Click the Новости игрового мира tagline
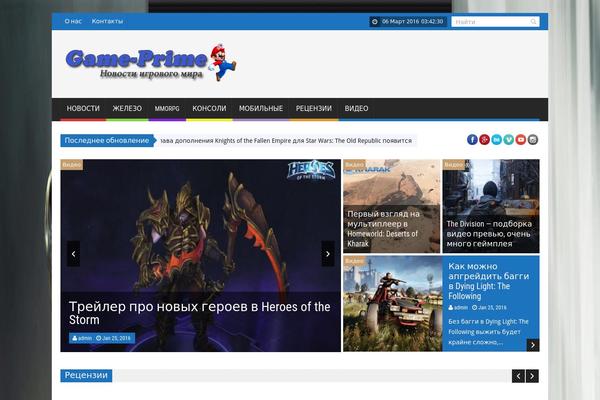 point(151,73)
